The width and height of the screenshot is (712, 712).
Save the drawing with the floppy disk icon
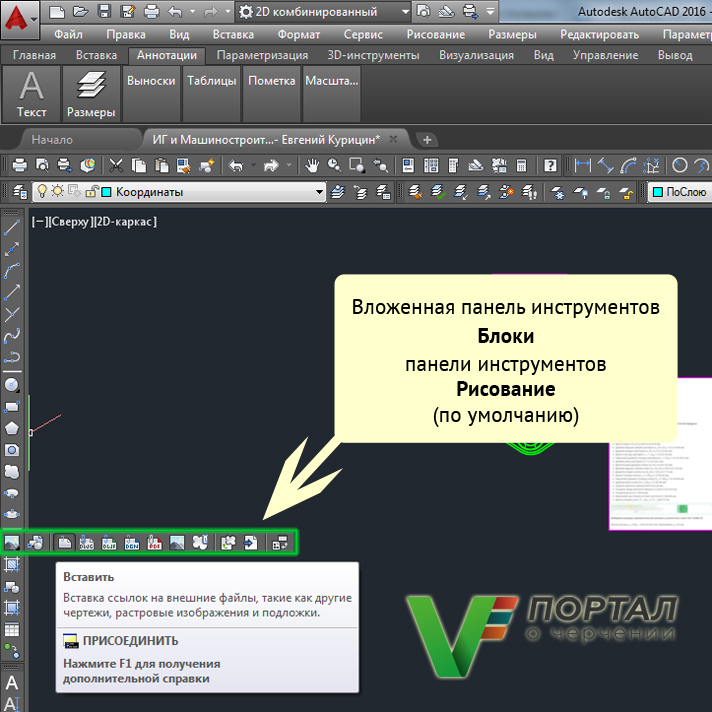(x=104, y=12)
